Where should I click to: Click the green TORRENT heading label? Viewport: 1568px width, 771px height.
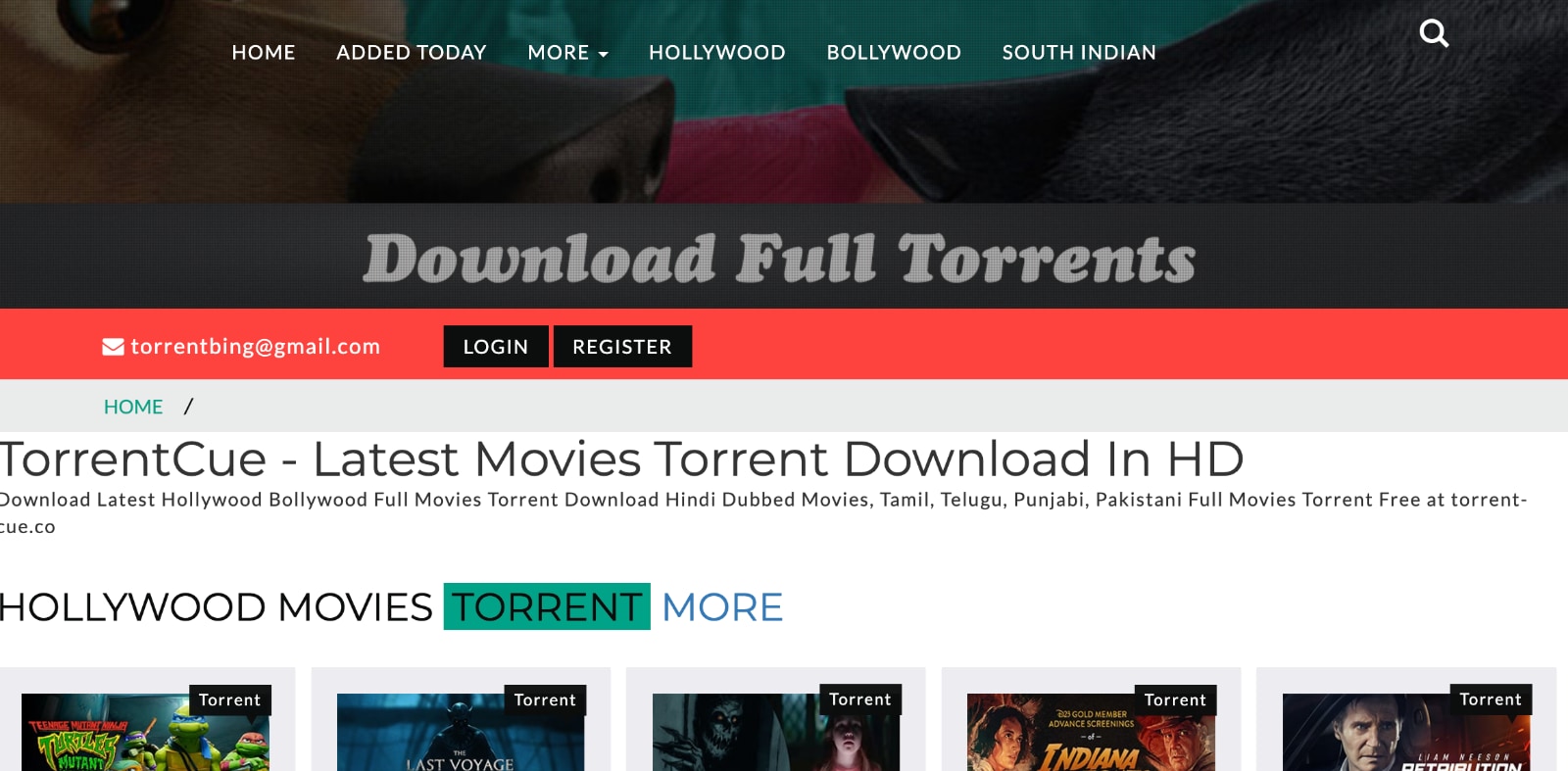(547, 606)
